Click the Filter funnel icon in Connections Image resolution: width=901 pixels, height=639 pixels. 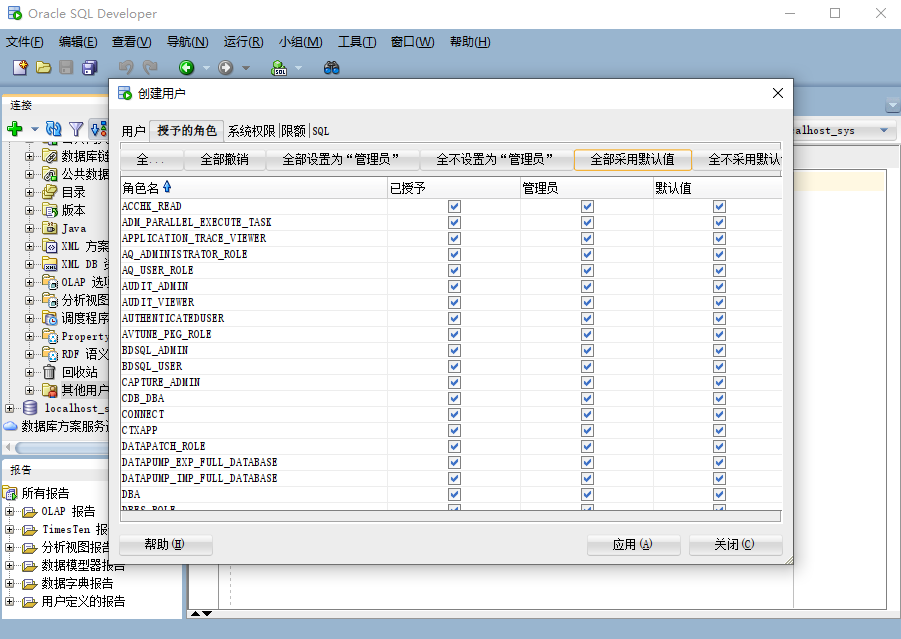76,129
